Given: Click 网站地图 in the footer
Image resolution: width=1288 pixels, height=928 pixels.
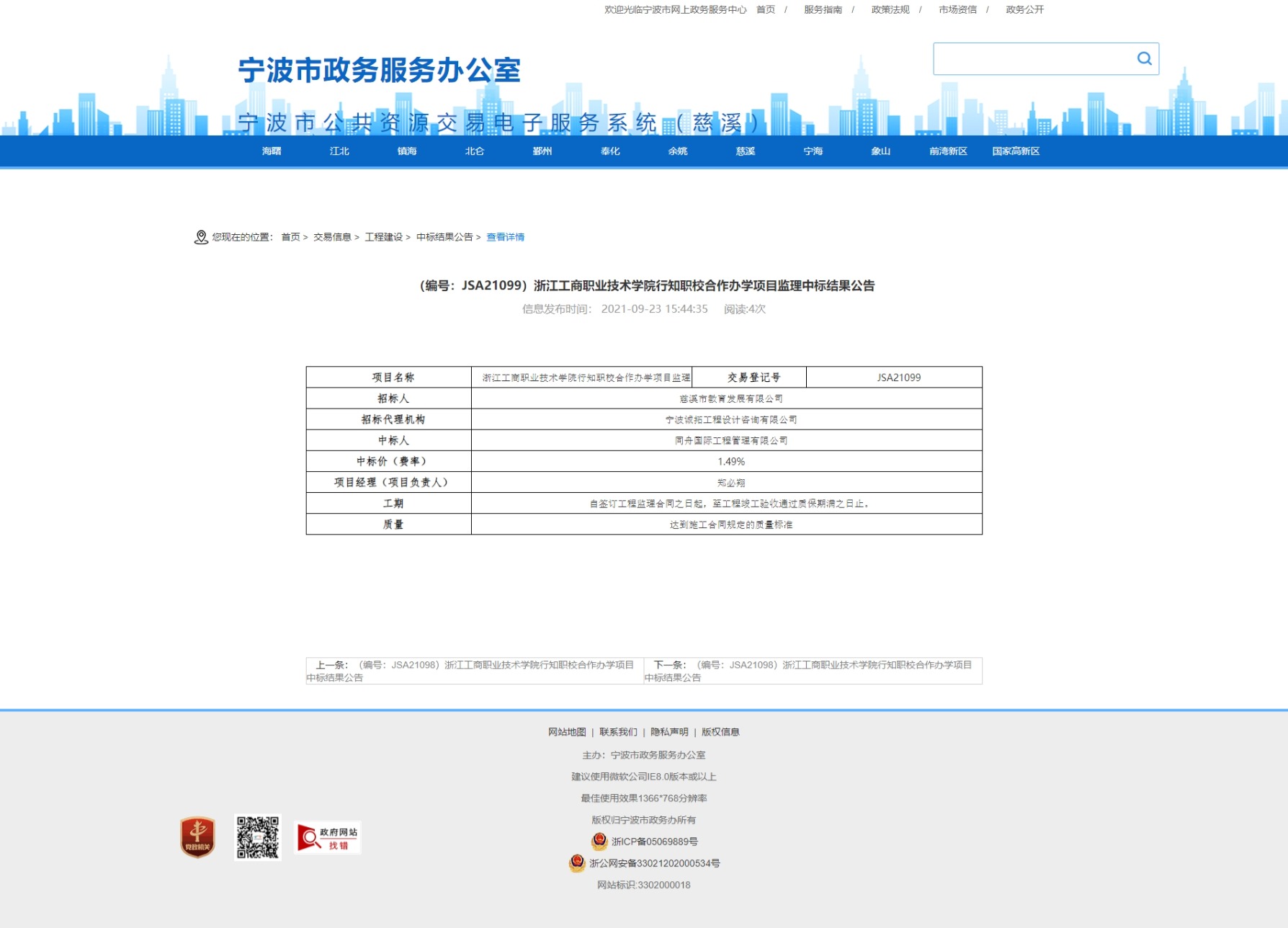Looking at the screenshot, I should pyautogui.click(x=567, y=732).
